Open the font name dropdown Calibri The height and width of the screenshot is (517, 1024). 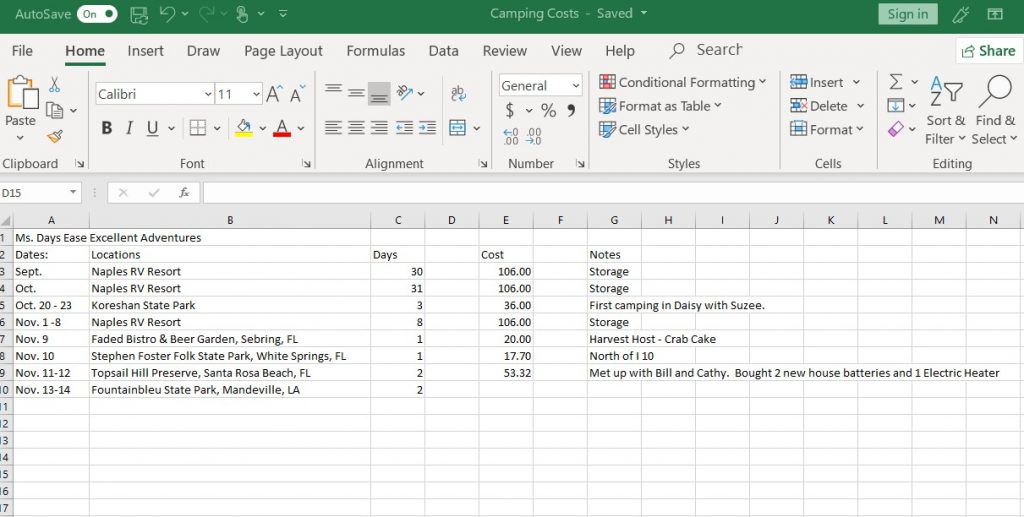pos(208,95)
